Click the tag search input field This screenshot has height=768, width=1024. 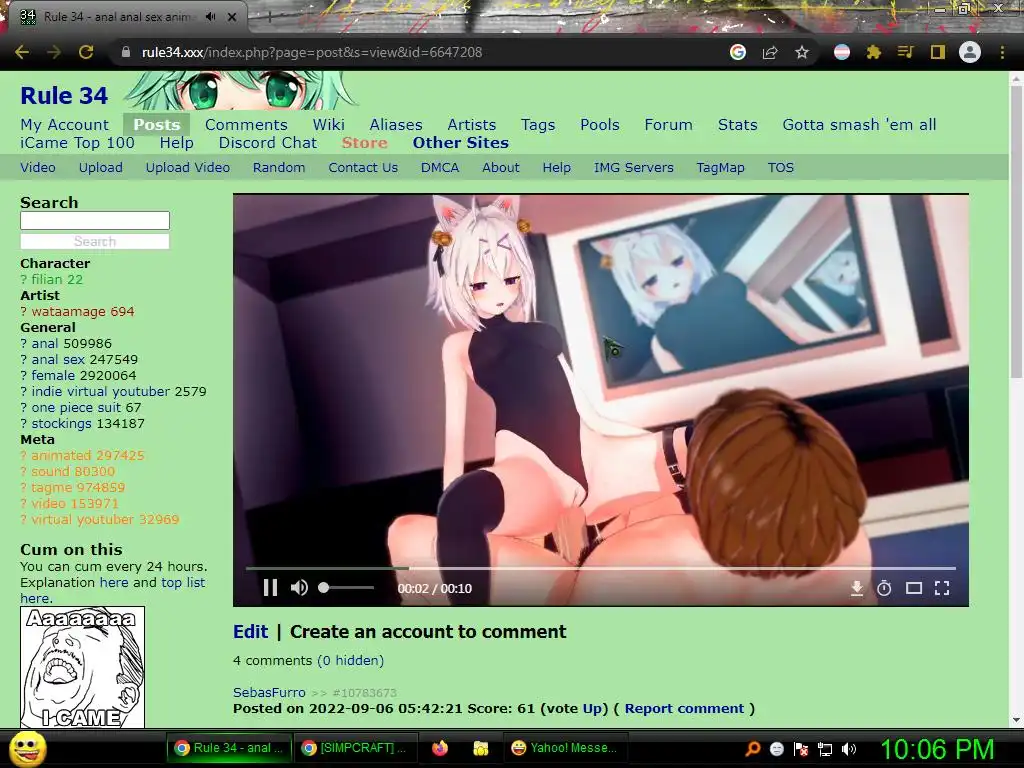click(x=95, y=220)
